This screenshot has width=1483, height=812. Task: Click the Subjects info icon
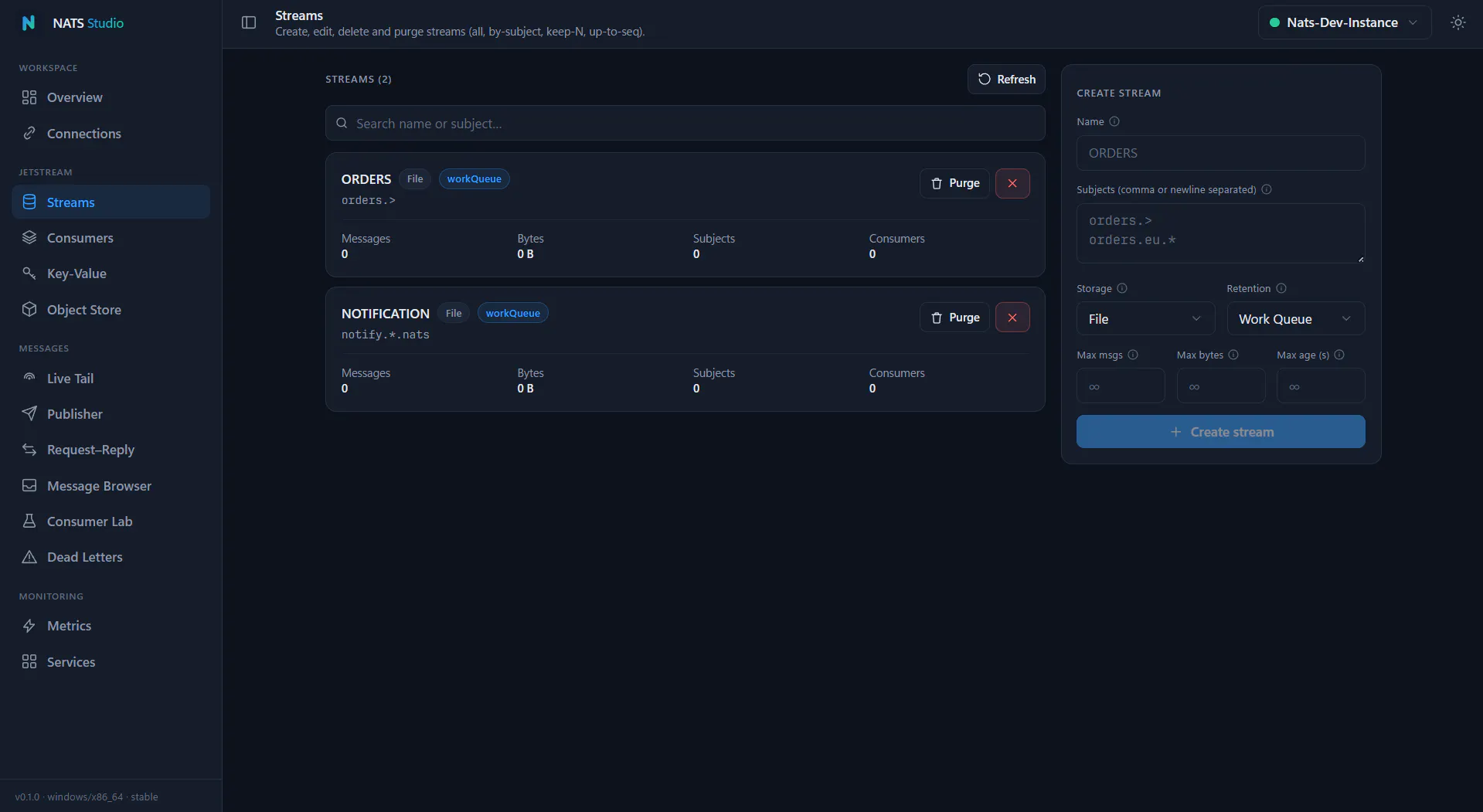[1267, 189]
